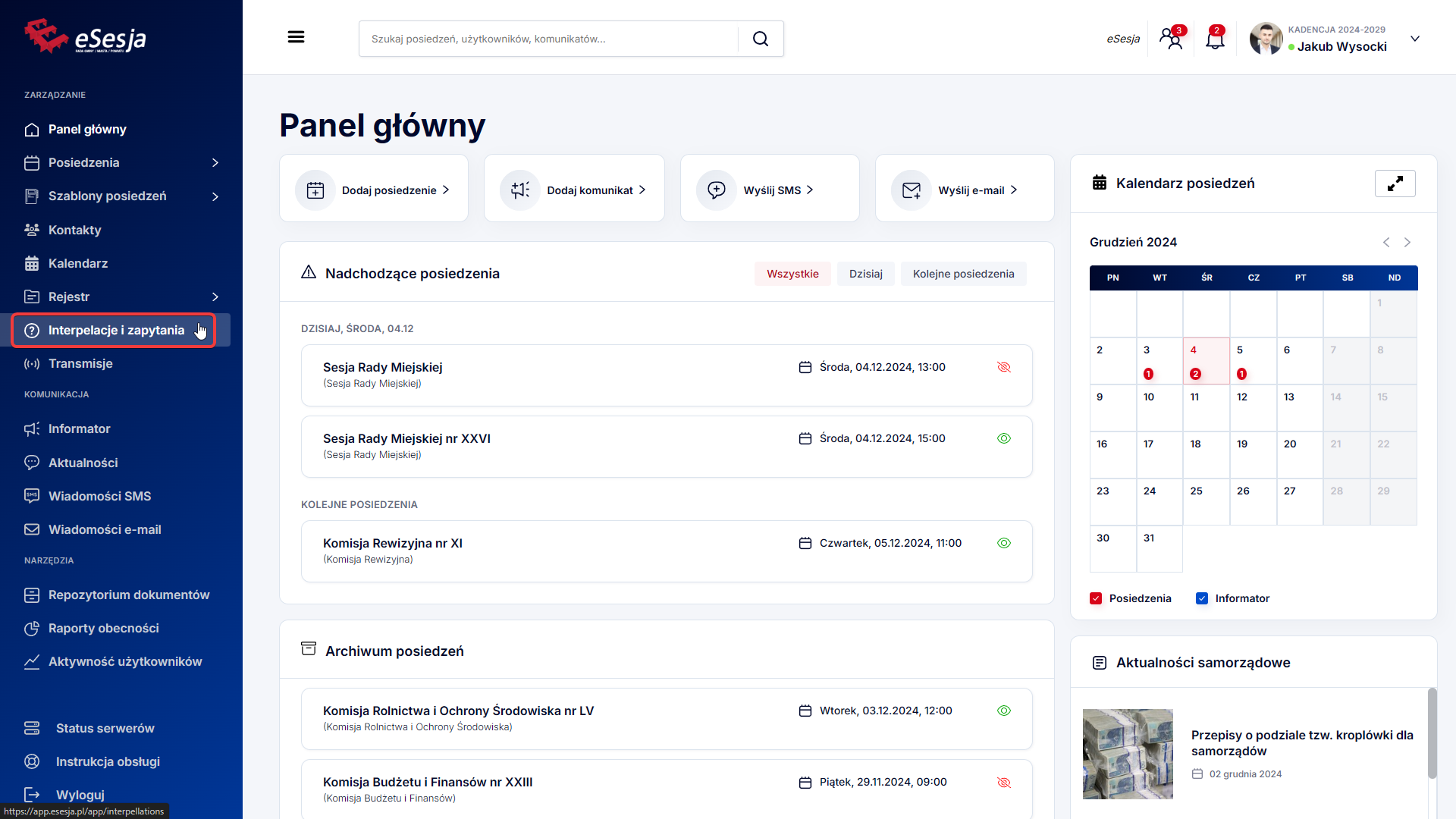Go to previous calendar month

(1386, 243)
